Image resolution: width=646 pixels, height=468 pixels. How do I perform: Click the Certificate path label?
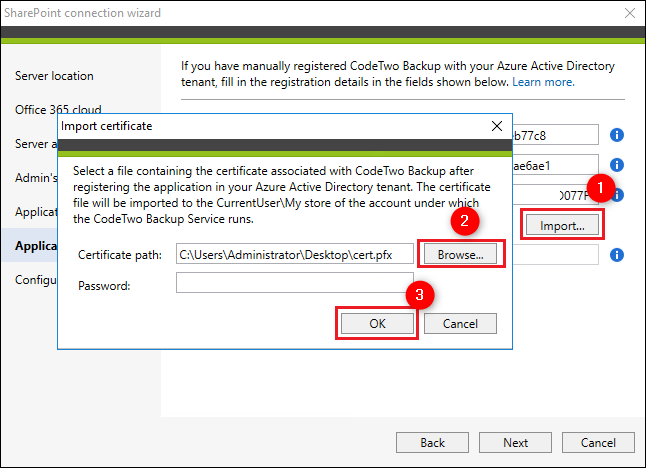coord(120,255)
